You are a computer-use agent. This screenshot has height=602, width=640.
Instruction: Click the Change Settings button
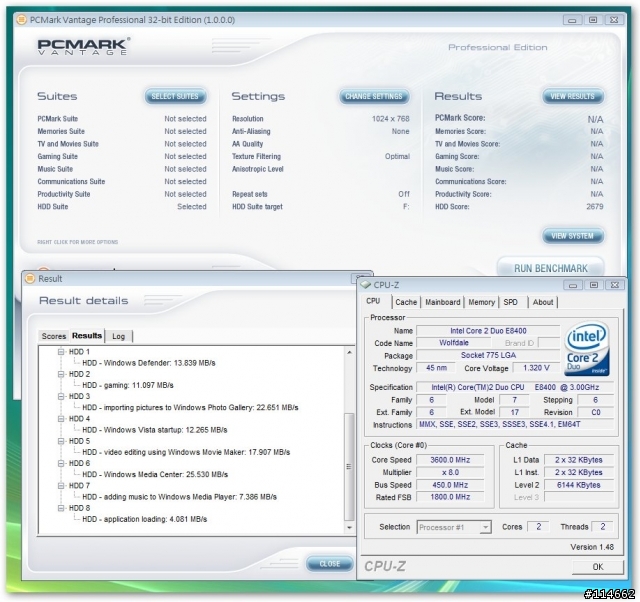374,96
